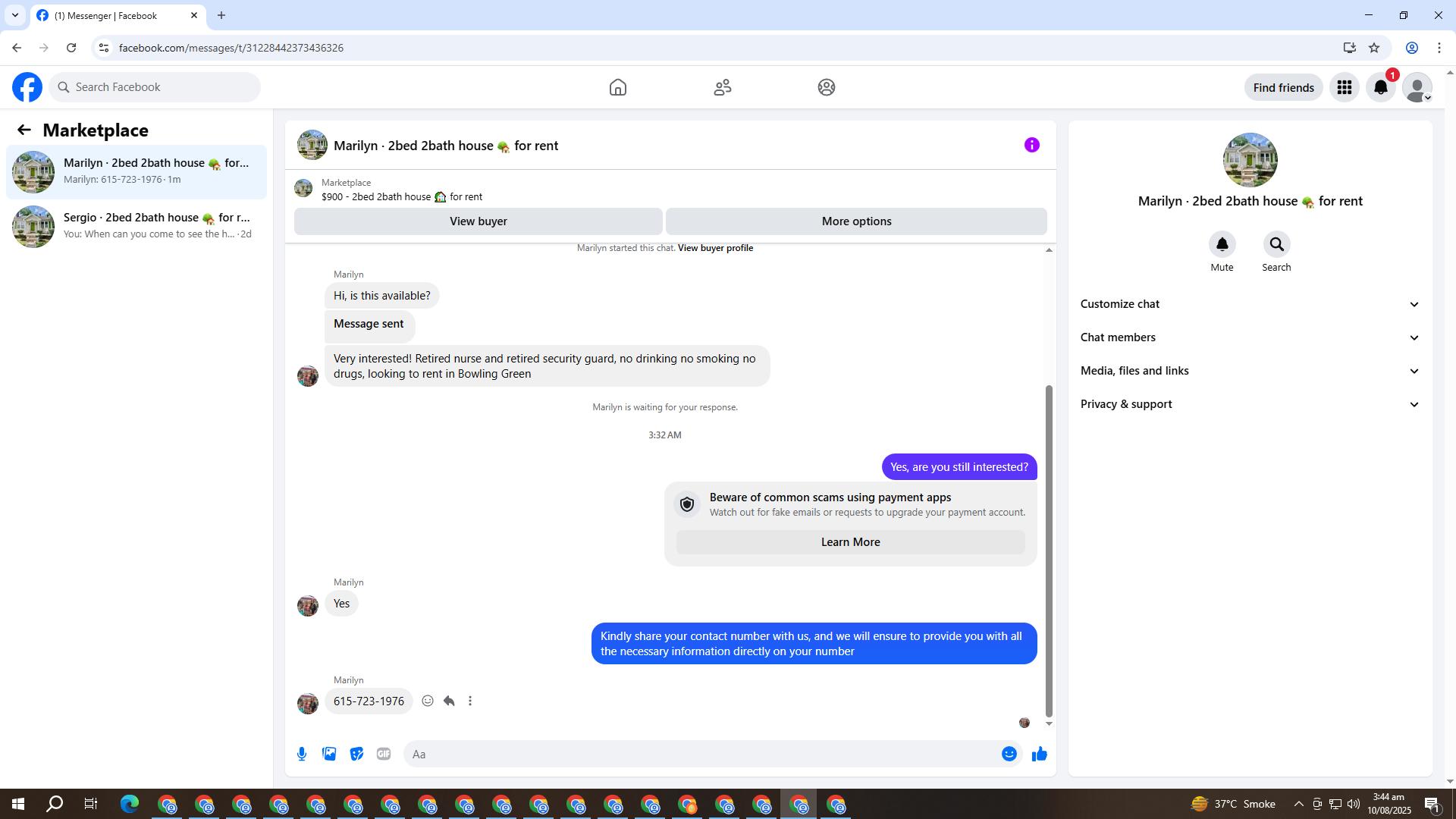
Task: Mute this conversation
Action: pyautogui.click(x=1222, y=245)
